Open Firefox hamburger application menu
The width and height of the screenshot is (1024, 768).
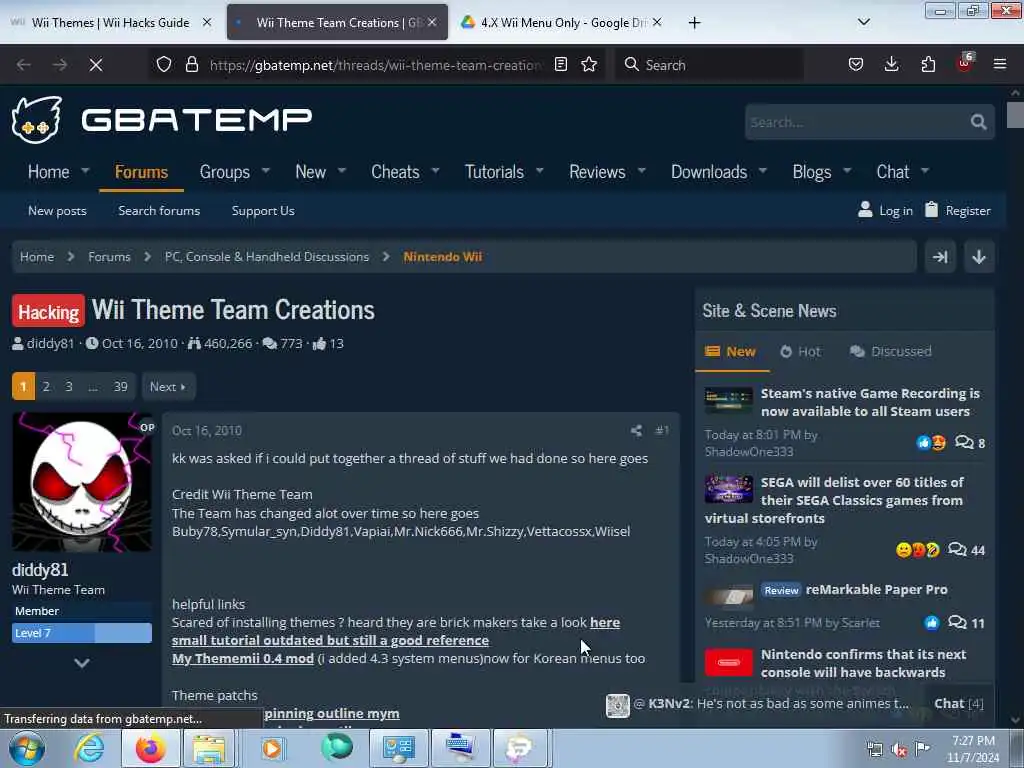pos(999,64)
